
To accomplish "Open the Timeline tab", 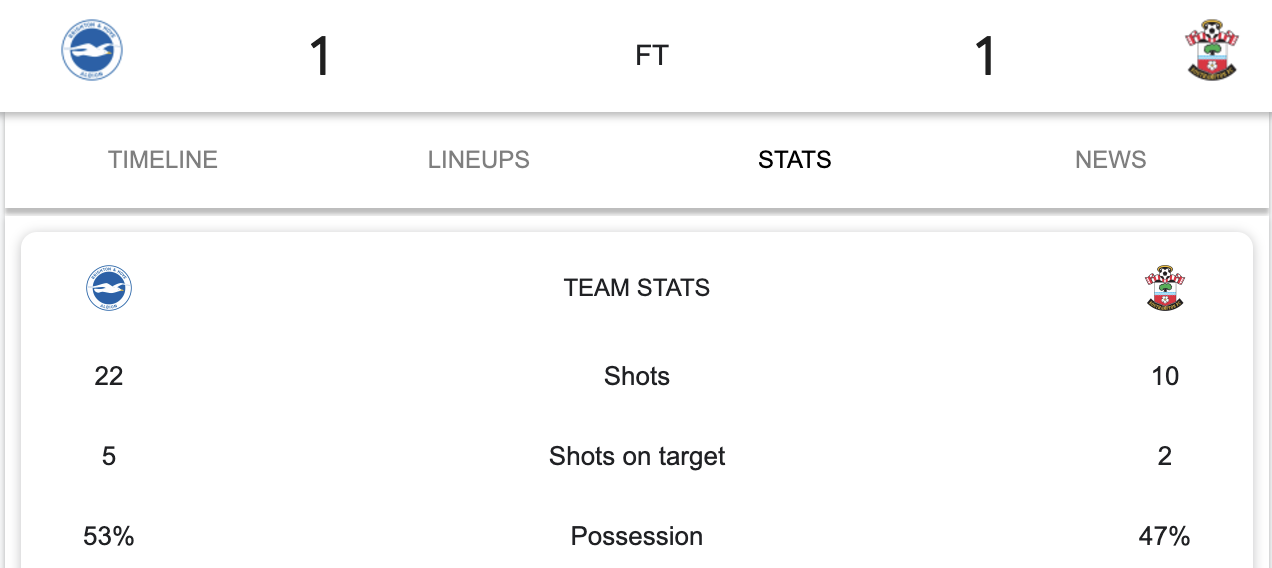I will point(163,160).
